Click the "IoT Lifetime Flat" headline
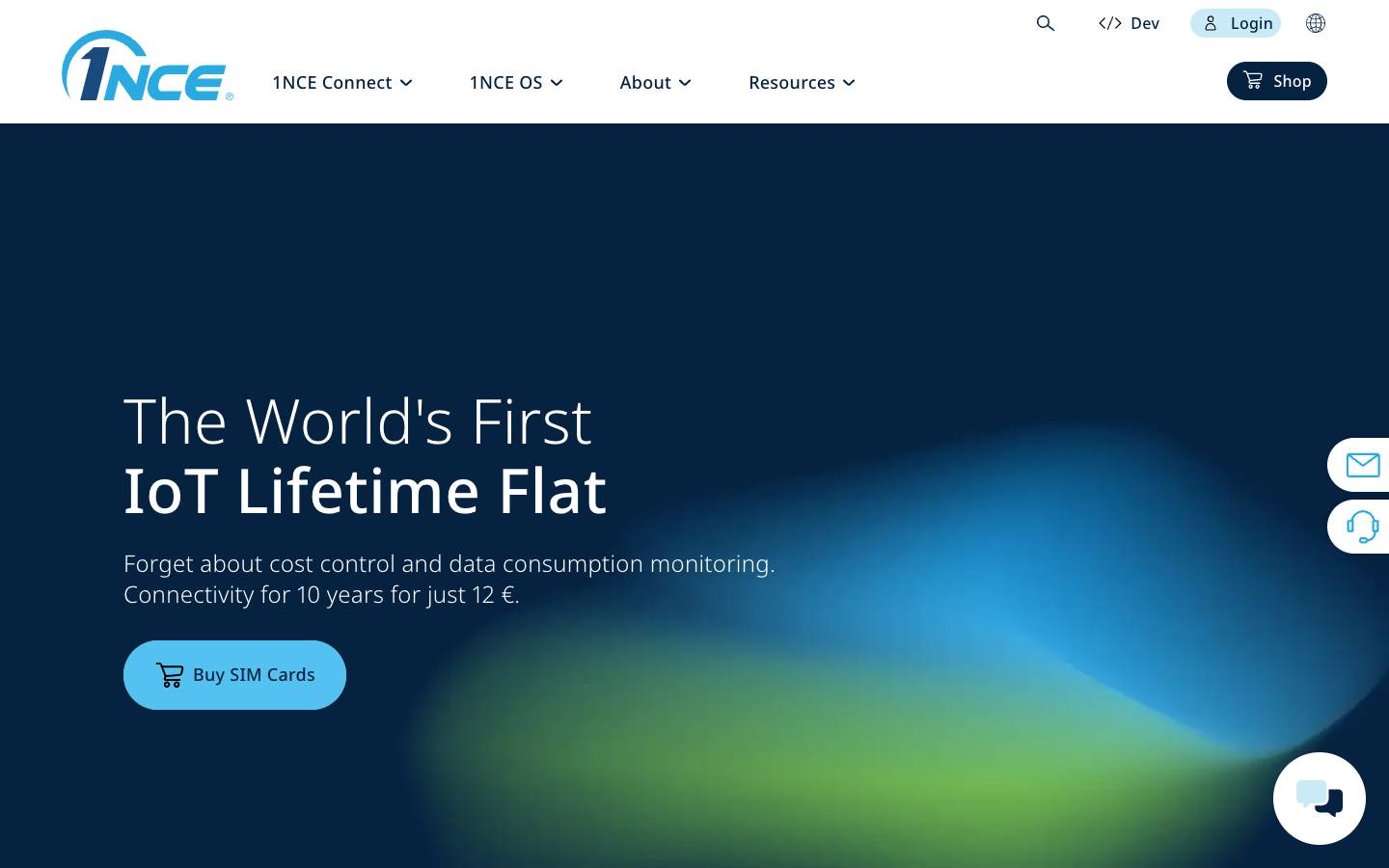Screen dimensions: 1389x868 365,491
